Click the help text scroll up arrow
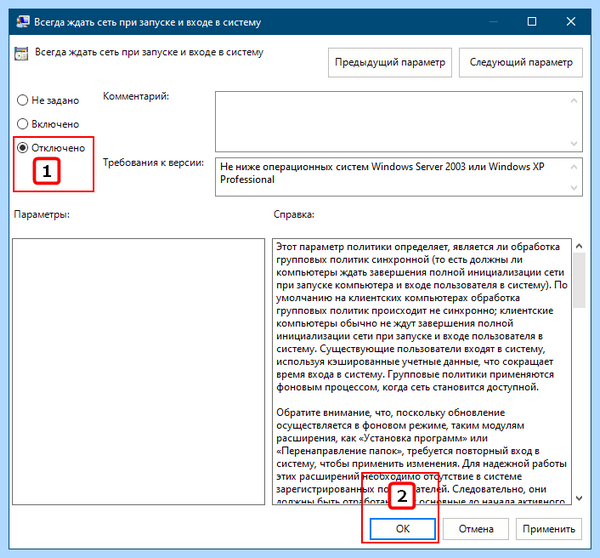Viewport: 600px width, 558px height. tap(579, 246)
